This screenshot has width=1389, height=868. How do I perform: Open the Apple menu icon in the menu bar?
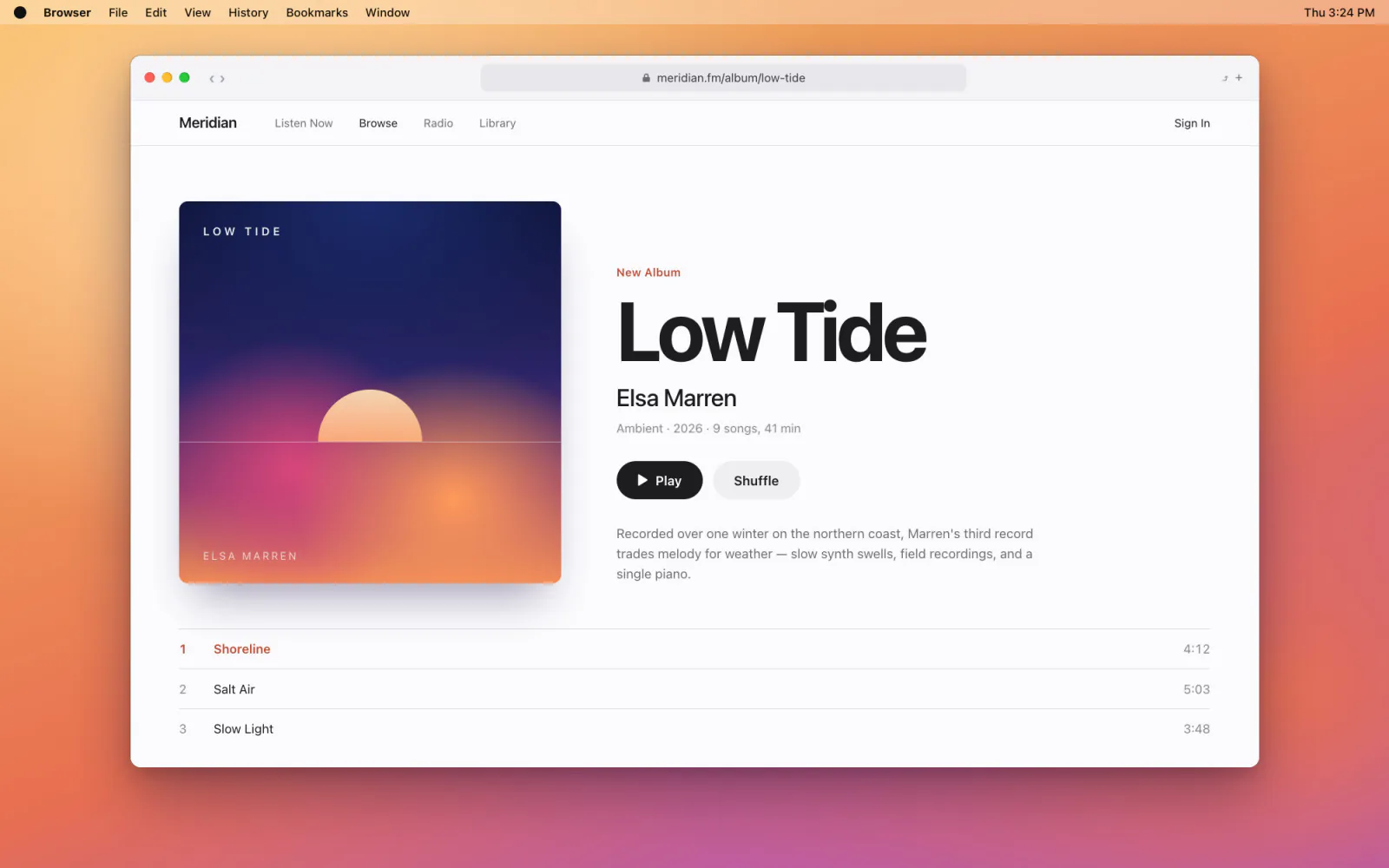20,12
